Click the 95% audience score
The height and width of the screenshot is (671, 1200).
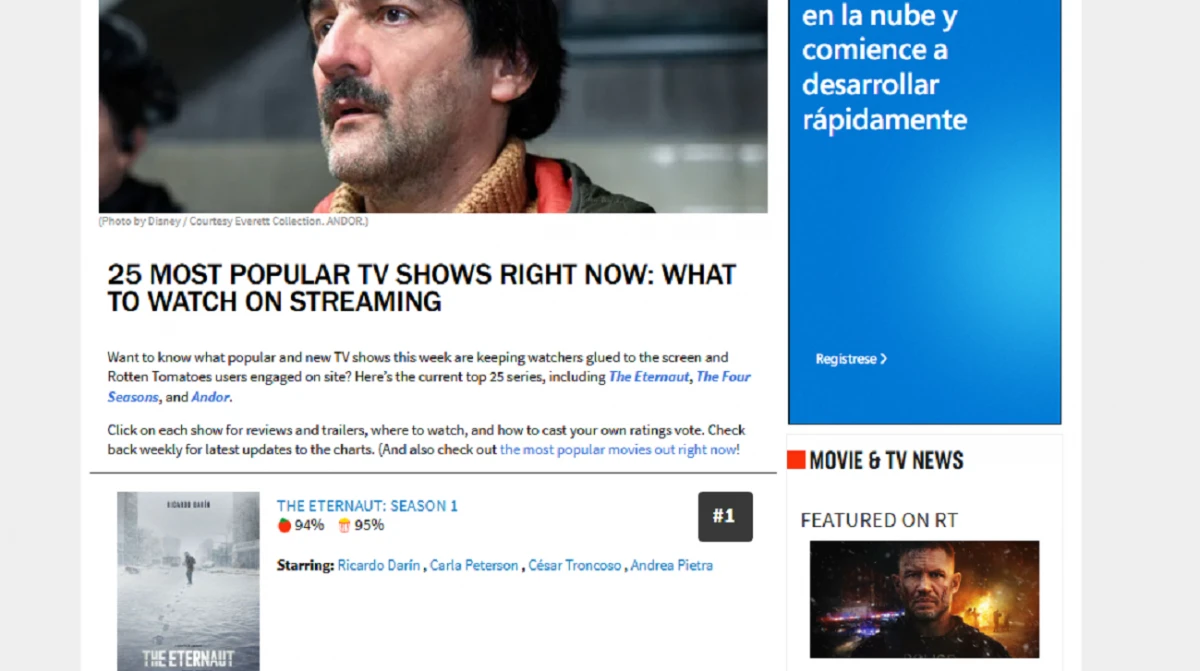point(369,525)
